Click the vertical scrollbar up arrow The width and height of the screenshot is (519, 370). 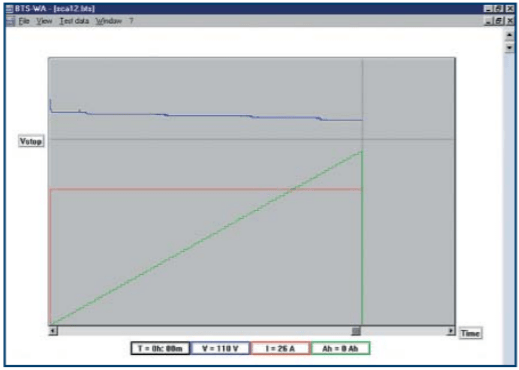pos(509,35)
